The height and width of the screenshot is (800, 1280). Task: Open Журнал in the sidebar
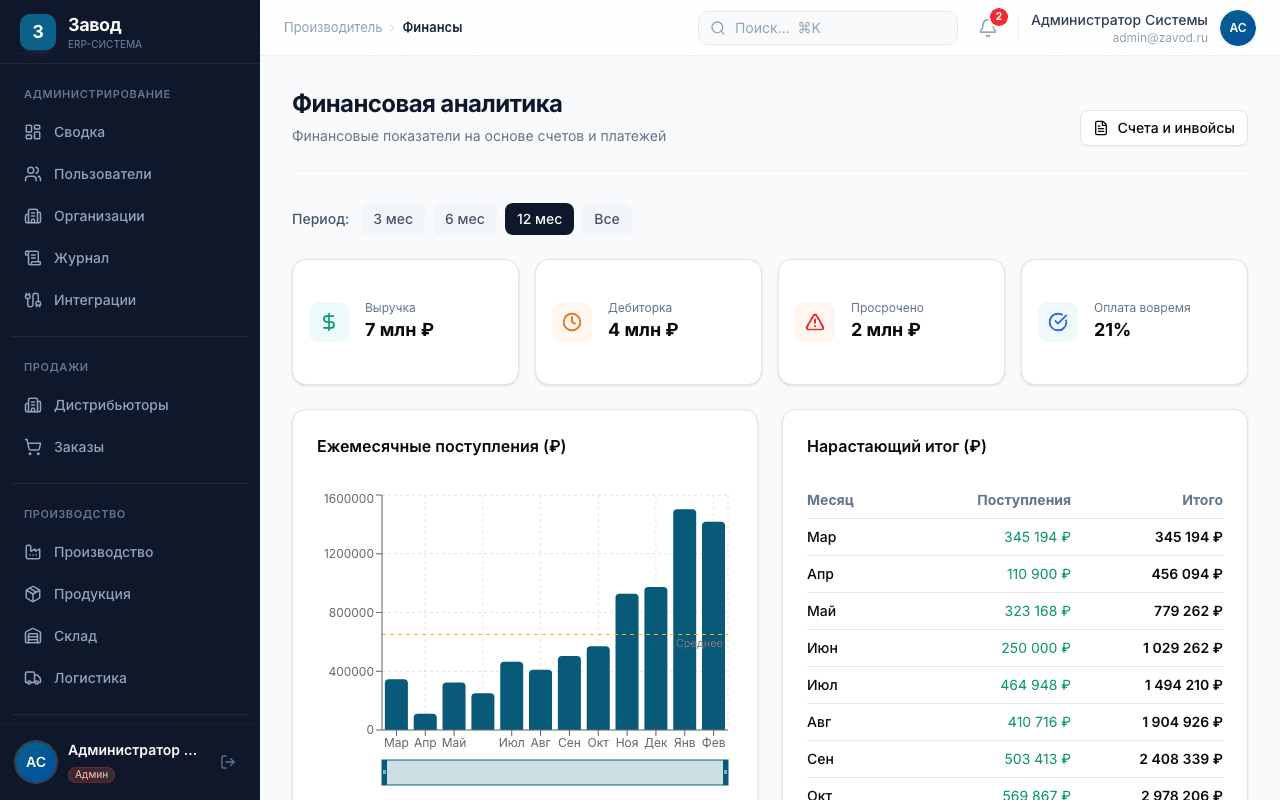coord(81,258)
